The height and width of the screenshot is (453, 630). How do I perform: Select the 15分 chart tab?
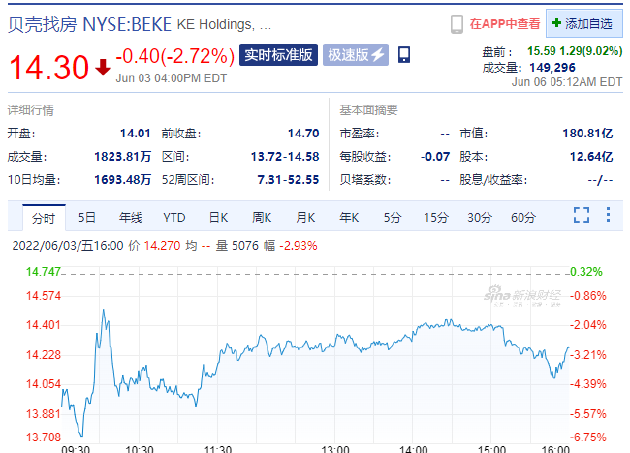(x=436, y=218)
